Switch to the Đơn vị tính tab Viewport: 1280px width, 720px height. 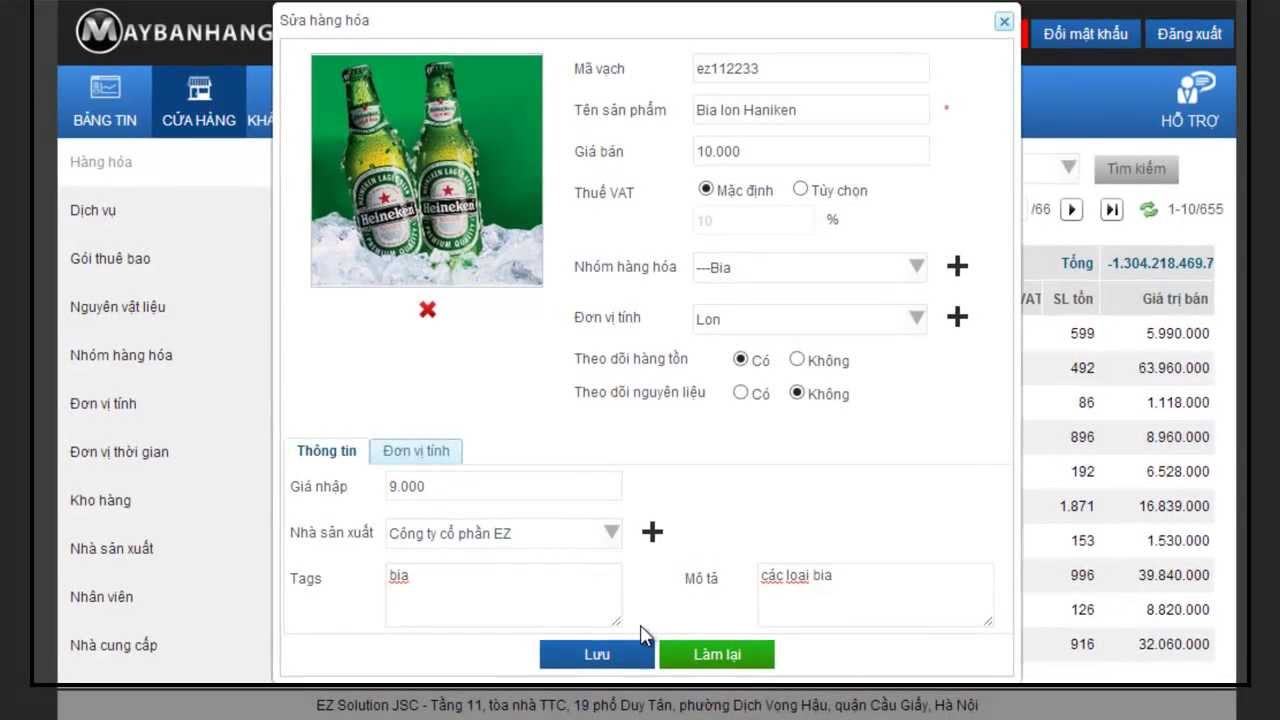415,451
